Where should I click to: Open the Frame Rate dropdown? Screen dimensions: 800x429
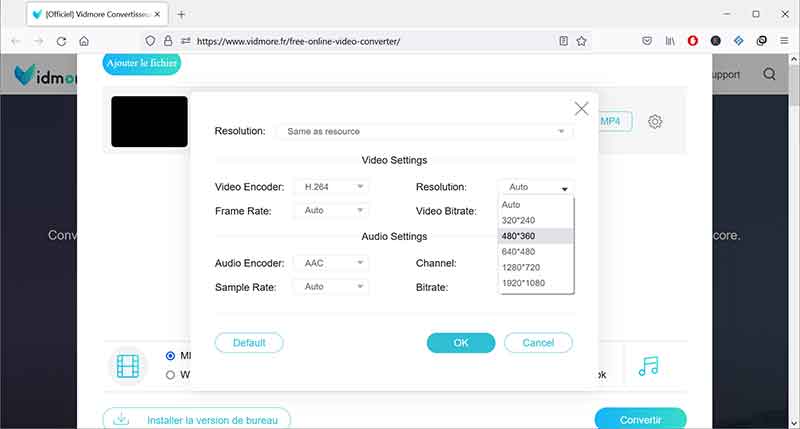(331, 211)
